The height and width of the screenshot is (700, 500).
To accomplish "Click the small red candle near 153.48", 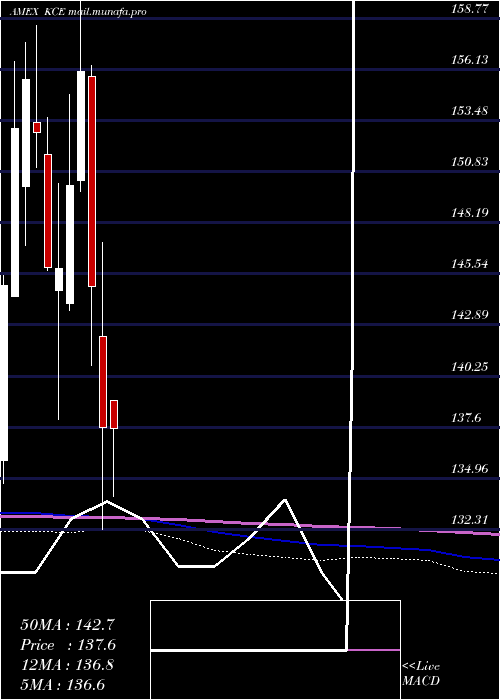I will point(37,127).
